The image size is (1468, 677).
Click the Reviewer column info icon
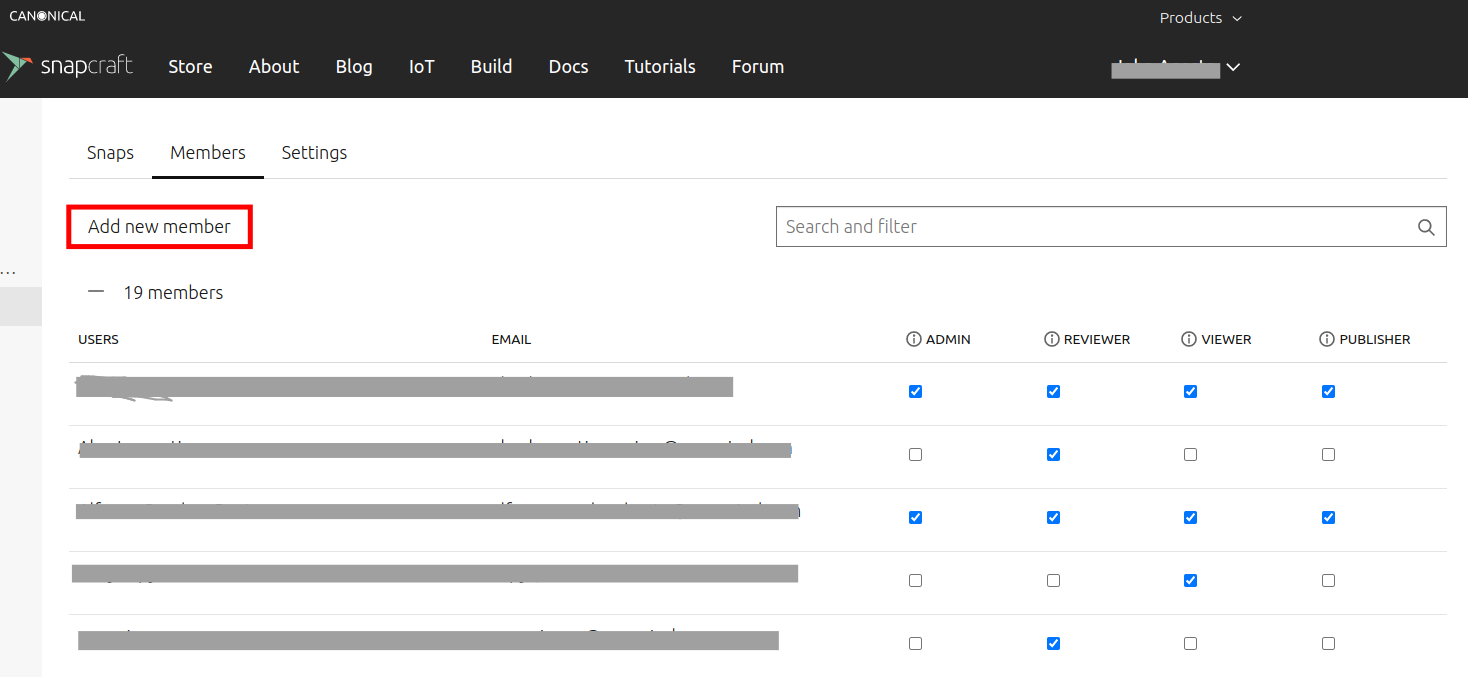pyautogui.click(x=1051, y=340)
